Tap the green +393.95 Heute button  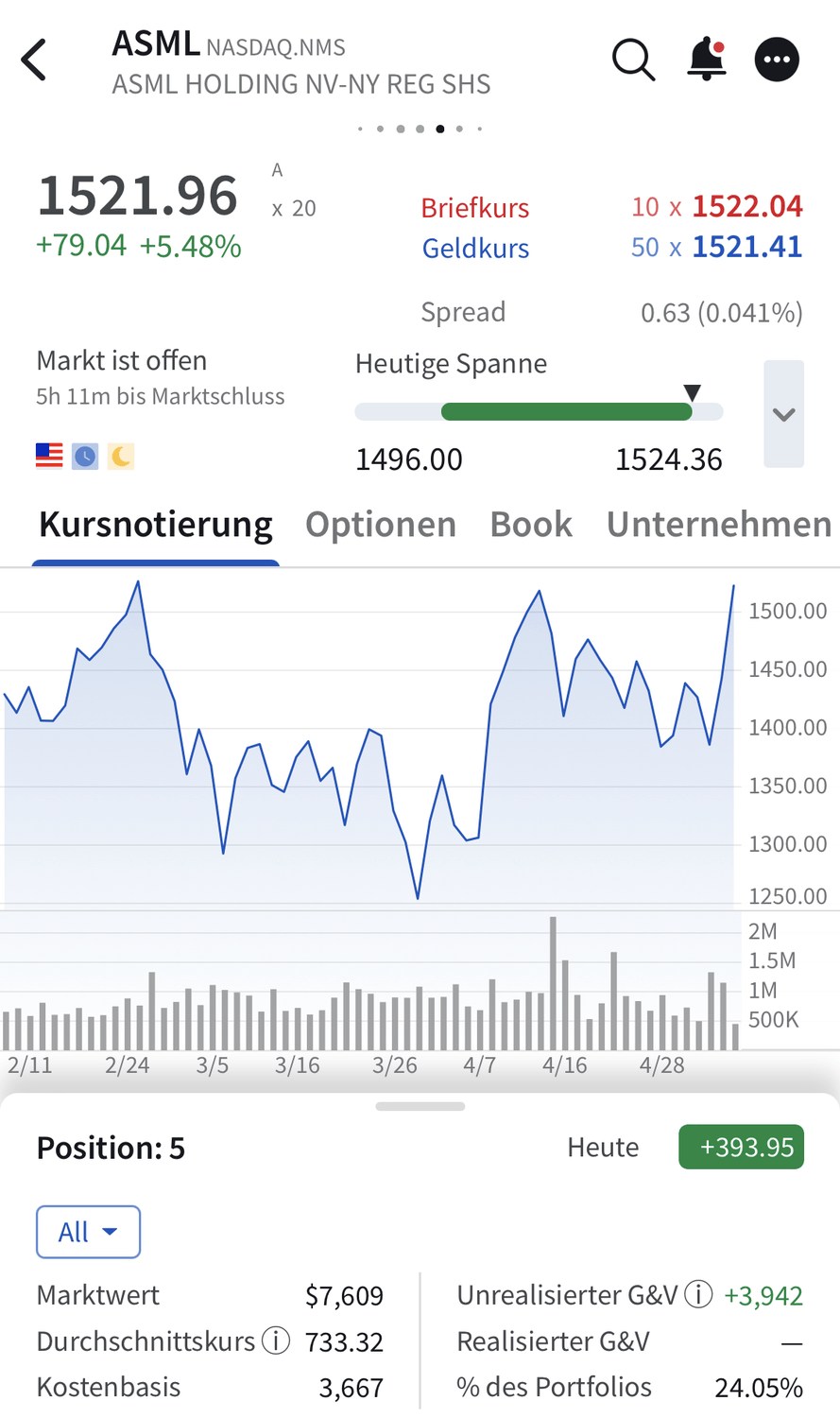pyautogui.click(x=741, y=1147)
